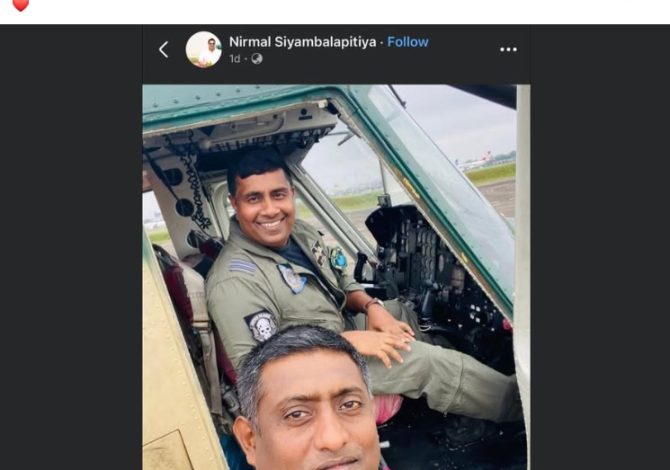Click the smiling pilot's face in the photo
This screenshot has width=670, height=470.
pos(264,207)
